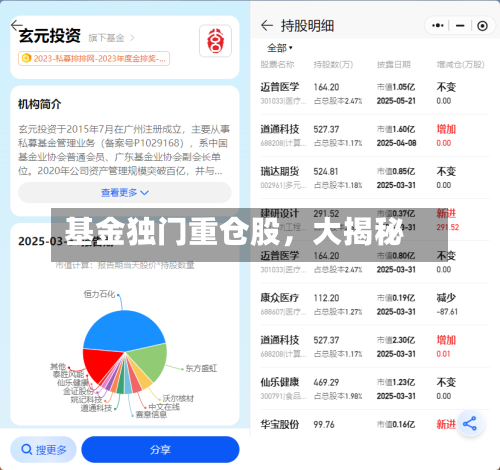The height and width of the screenshot is (470, 500).
Task: Close the mini program via the circle icon
Action: (482, 26)
